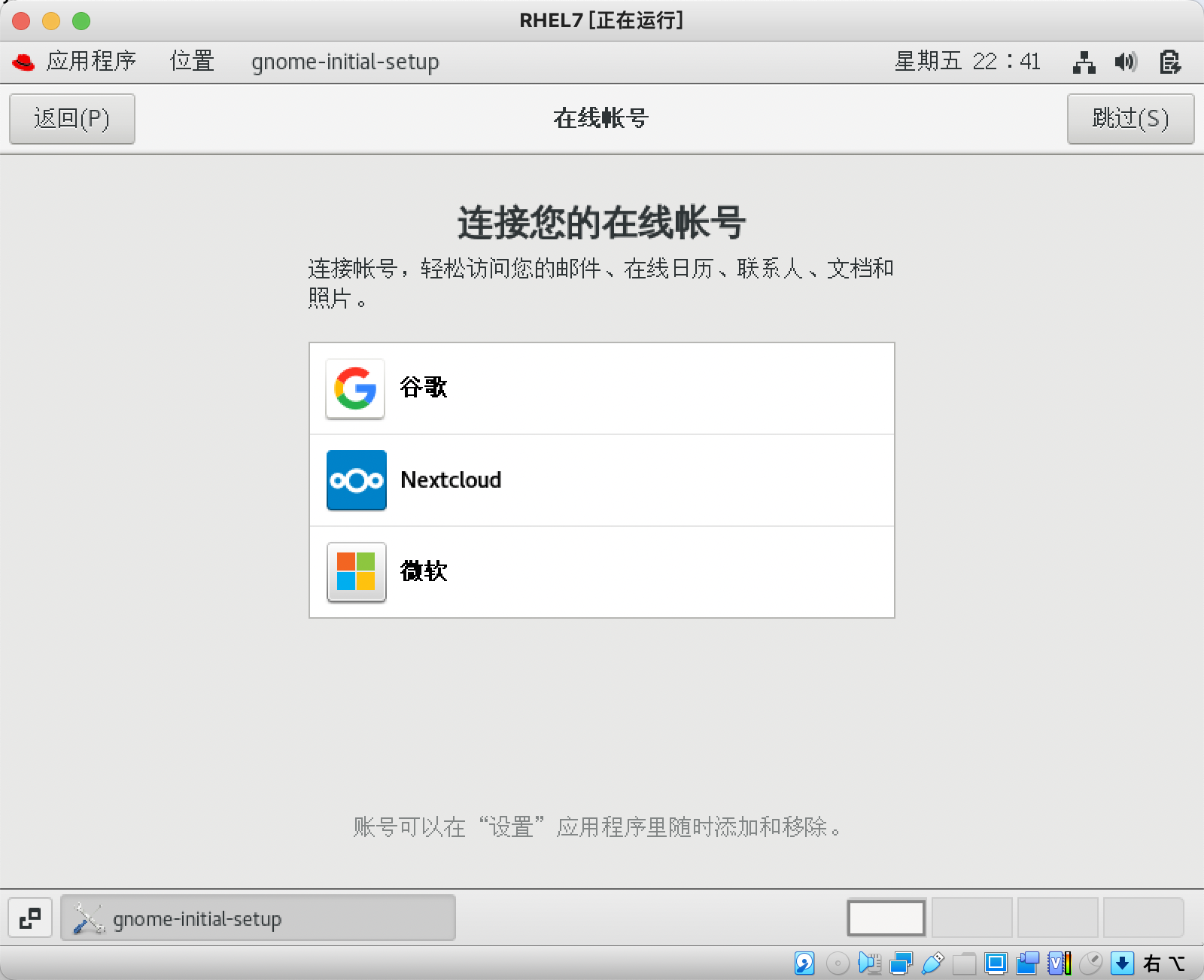Image resolution: width=1204 pixels, height=980 pixels.
Task: Click VirtualBox hard disk activity icon
Action: click(x=804, y=963)
